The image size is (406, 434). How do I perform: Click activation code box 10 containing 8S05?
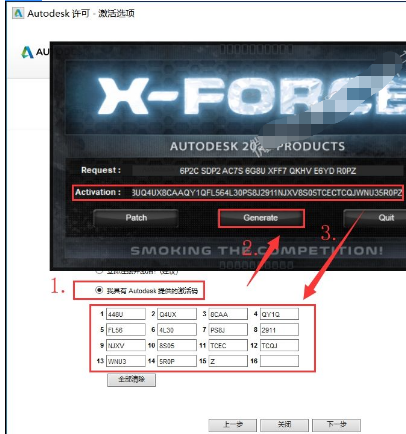(177, 345)
